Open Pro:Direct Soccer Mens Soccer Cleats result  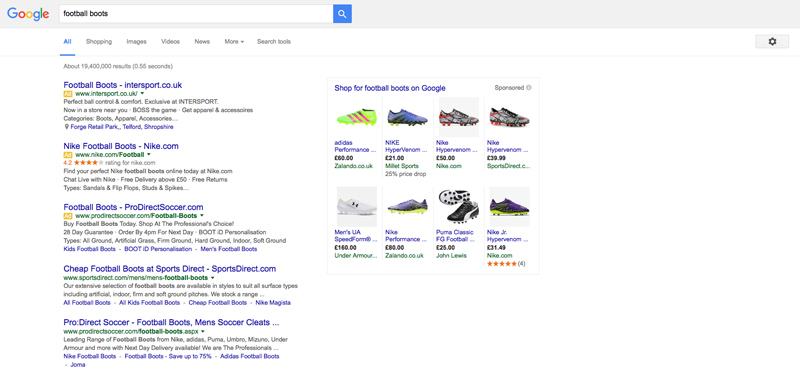pos(171,322)
